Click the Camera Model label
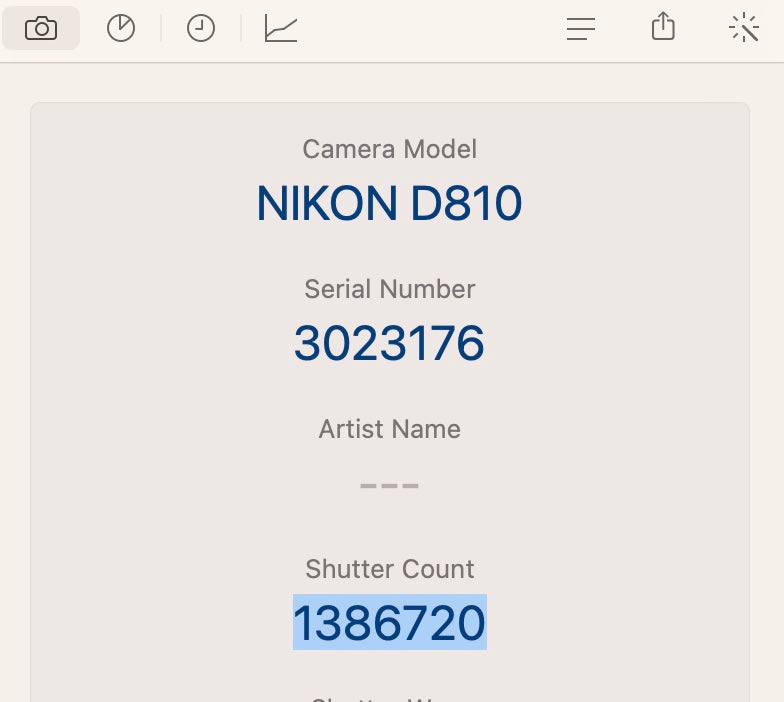The height and width of the screenshot is (702, 784). click(x=390, y=149)
